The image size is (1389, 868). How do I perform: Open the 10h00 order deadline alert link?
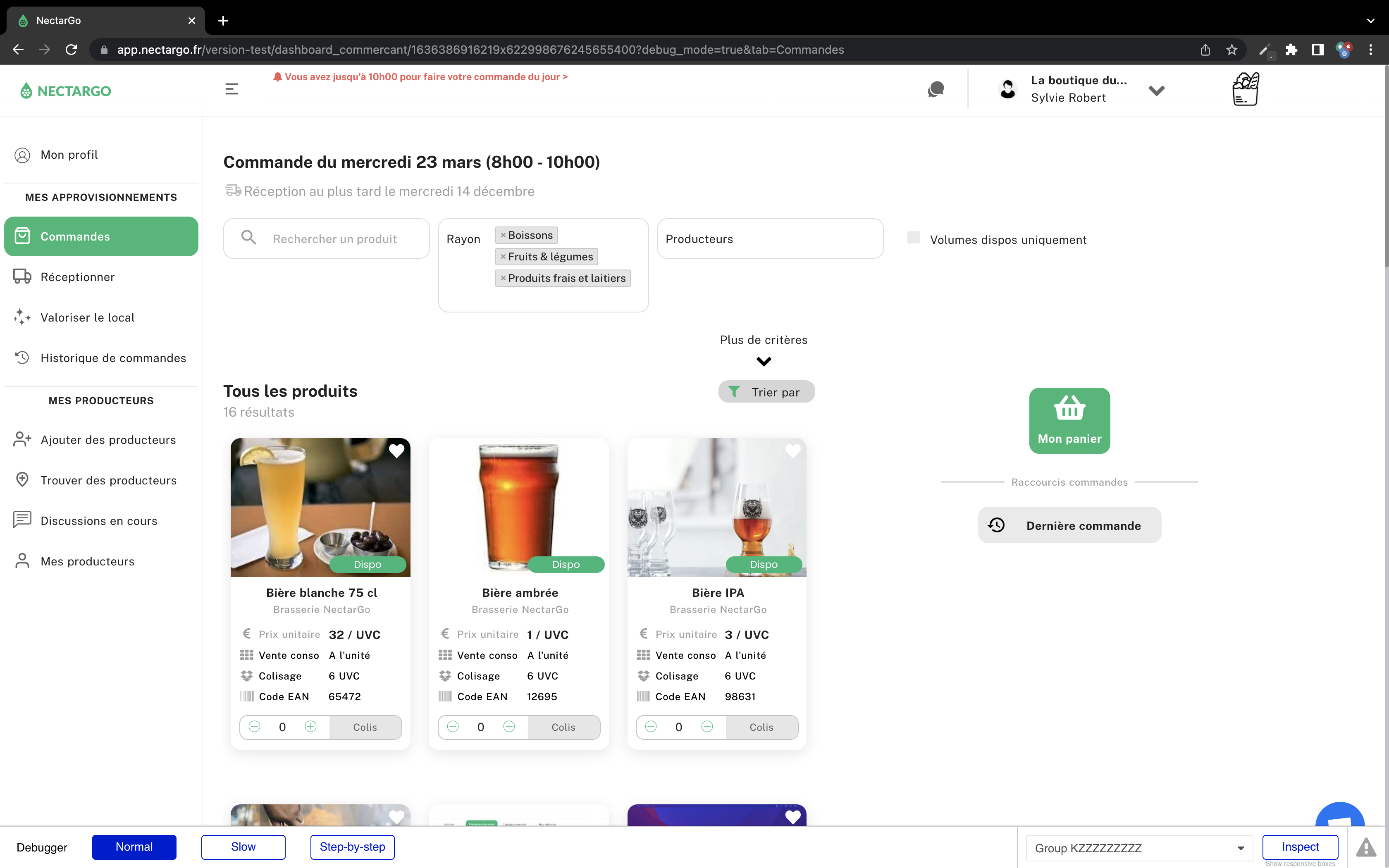pyautogui.click(x=420, y=77)
